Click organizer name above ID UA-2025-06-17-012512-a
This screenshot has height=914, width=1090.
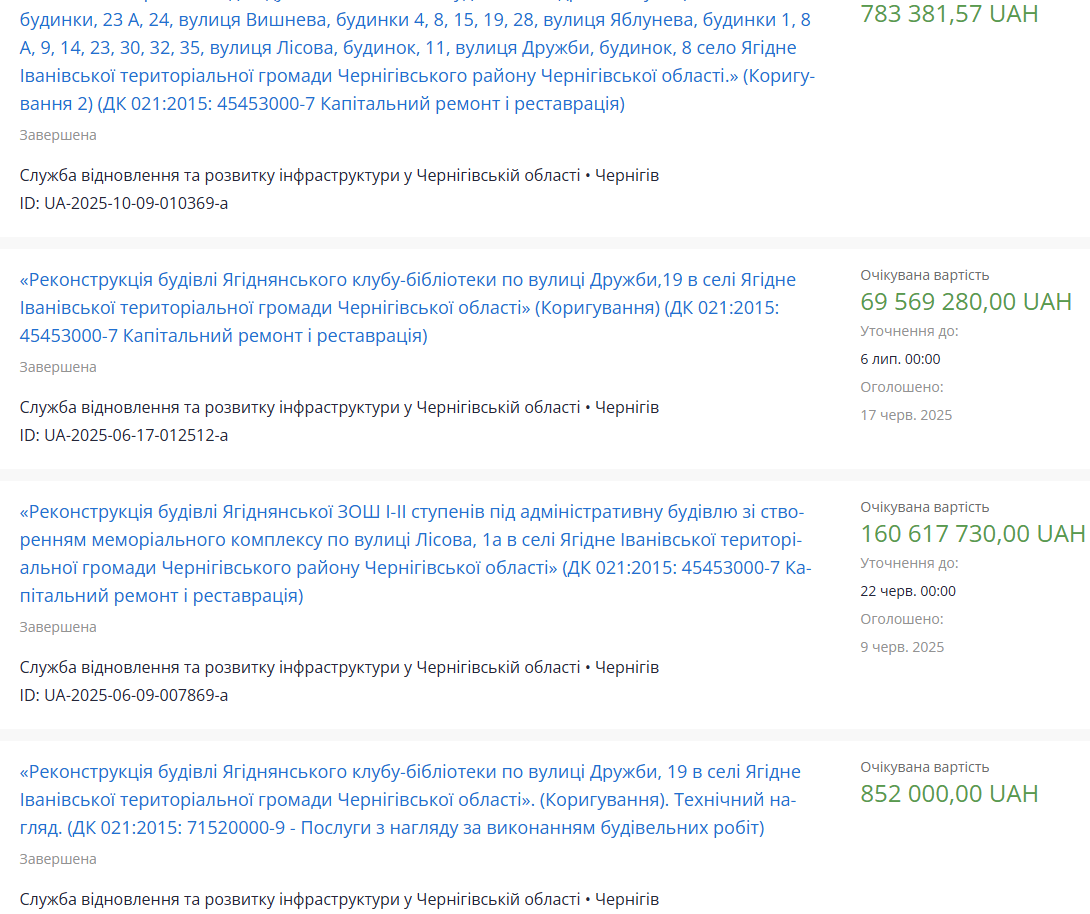[x=339, y=407]
